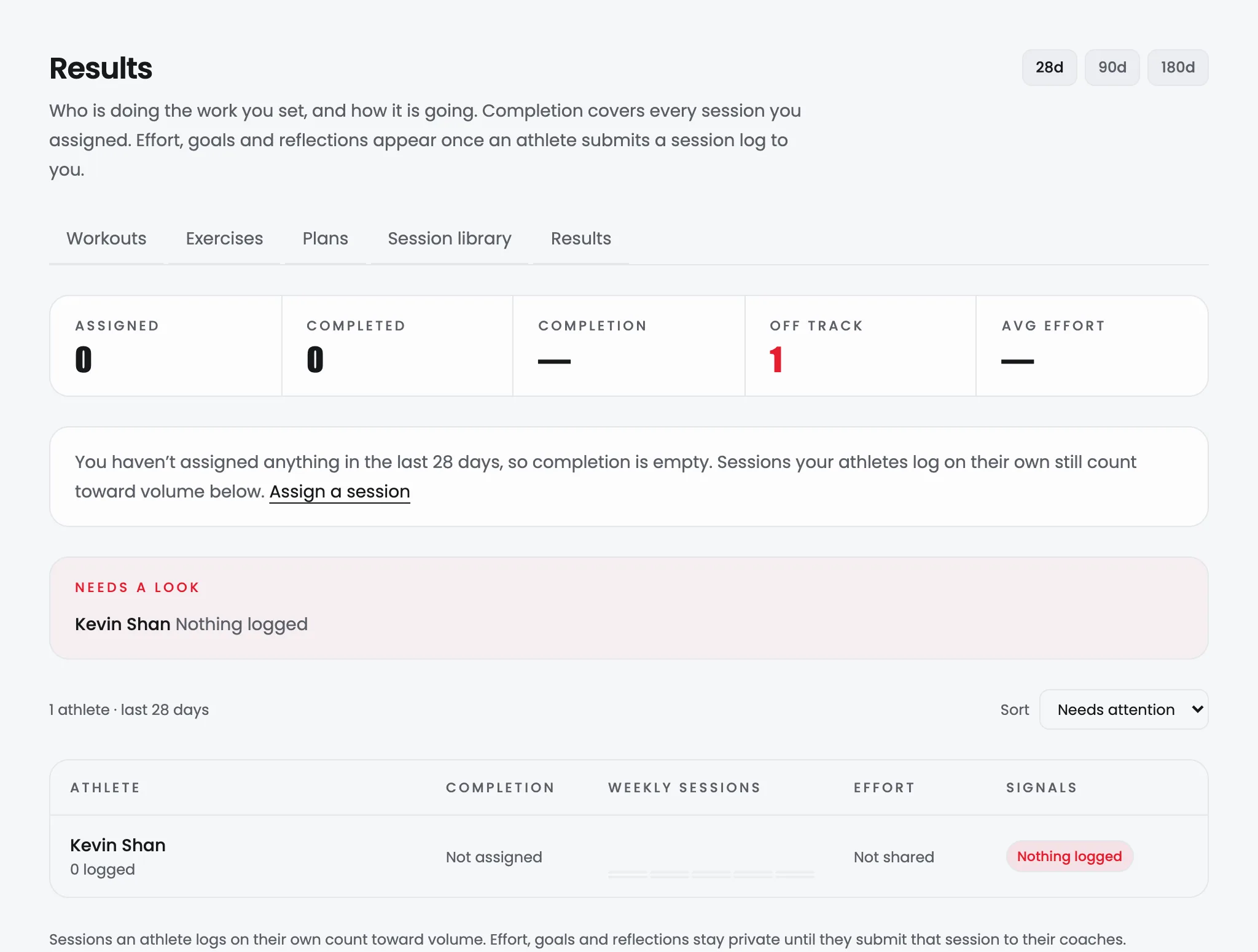The image size is (1258, 952).
Task: Switch to the 90d time range
Action: click(x=1112, y=68)
